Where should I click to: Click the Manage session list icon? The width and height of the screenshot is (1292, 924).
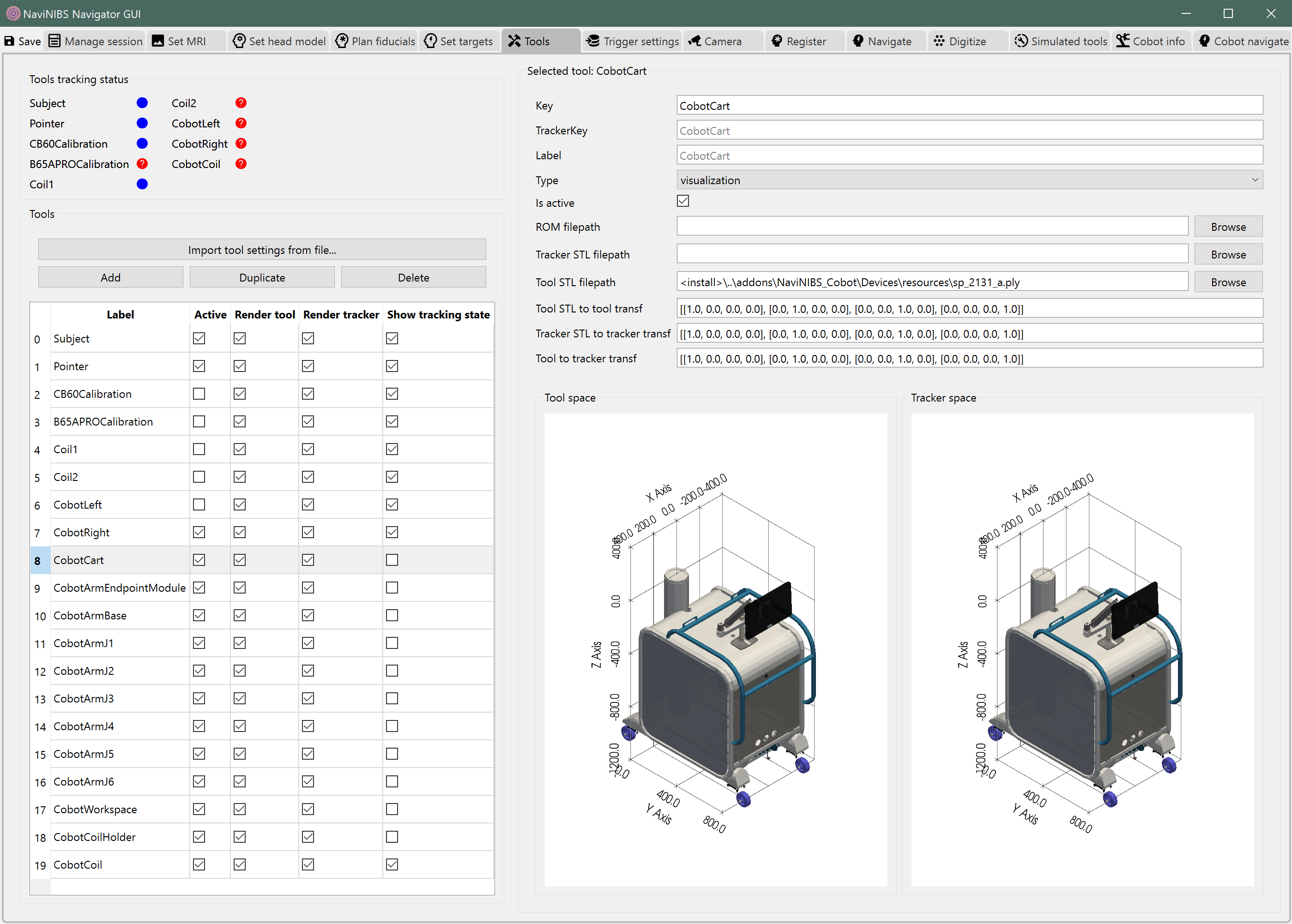click(x=54, y=41)
